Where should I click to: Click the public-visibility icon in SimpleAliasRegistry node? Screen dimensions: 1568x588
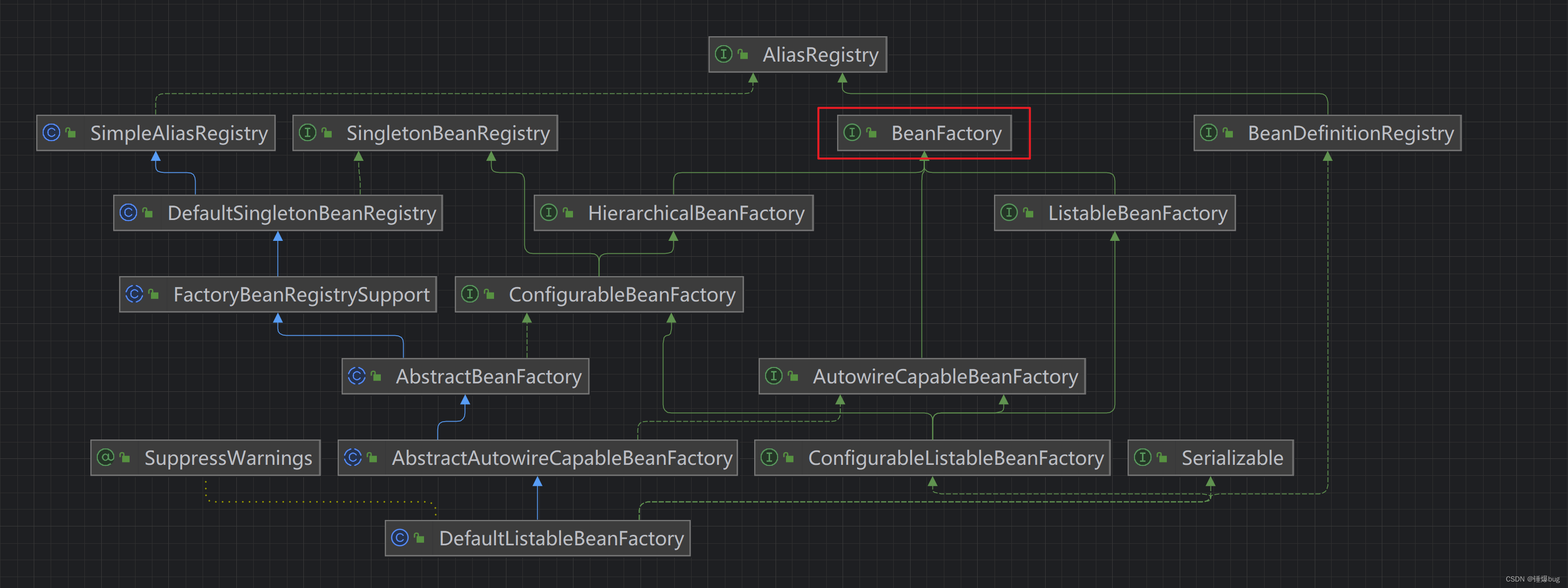[x=71, y=133]
